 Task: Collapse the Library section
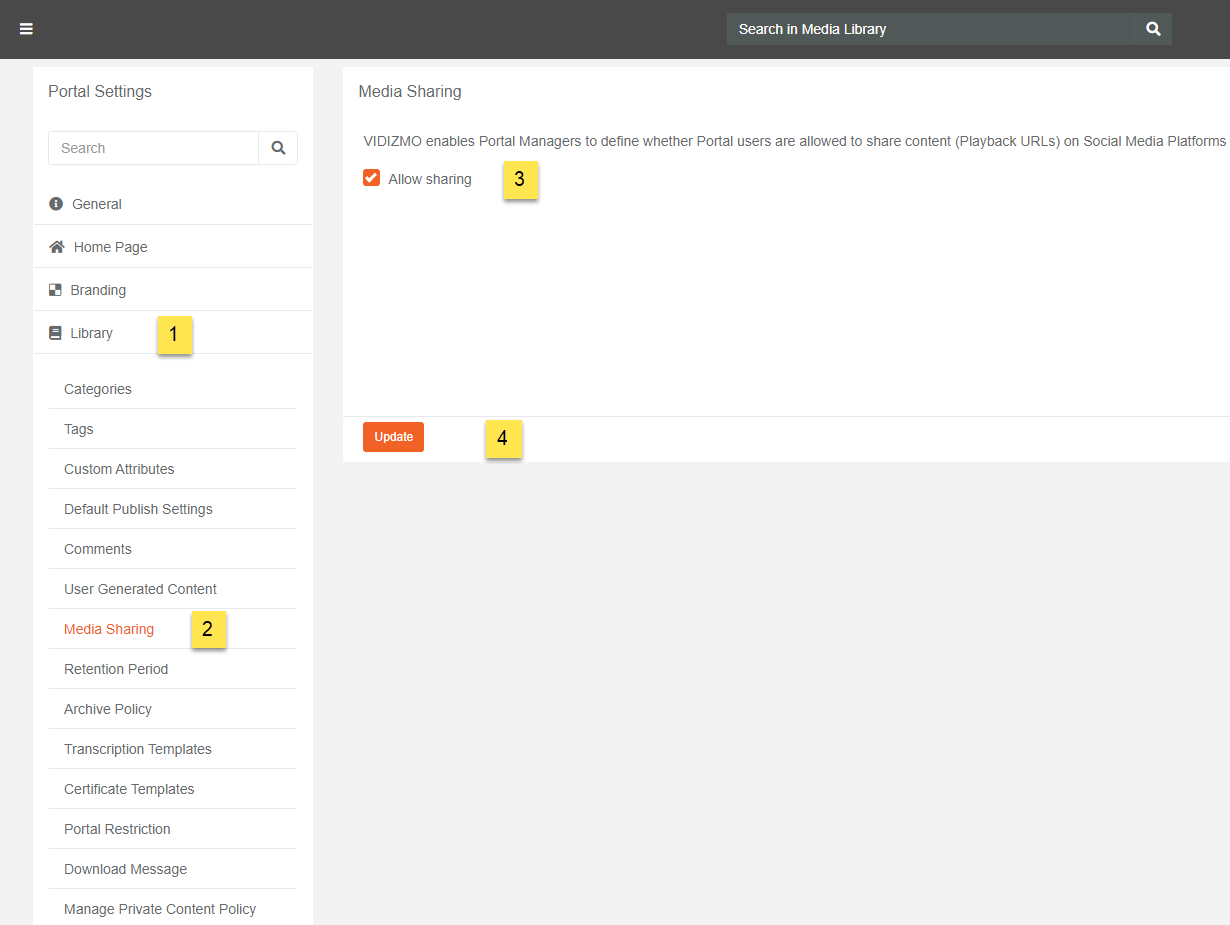92,333
